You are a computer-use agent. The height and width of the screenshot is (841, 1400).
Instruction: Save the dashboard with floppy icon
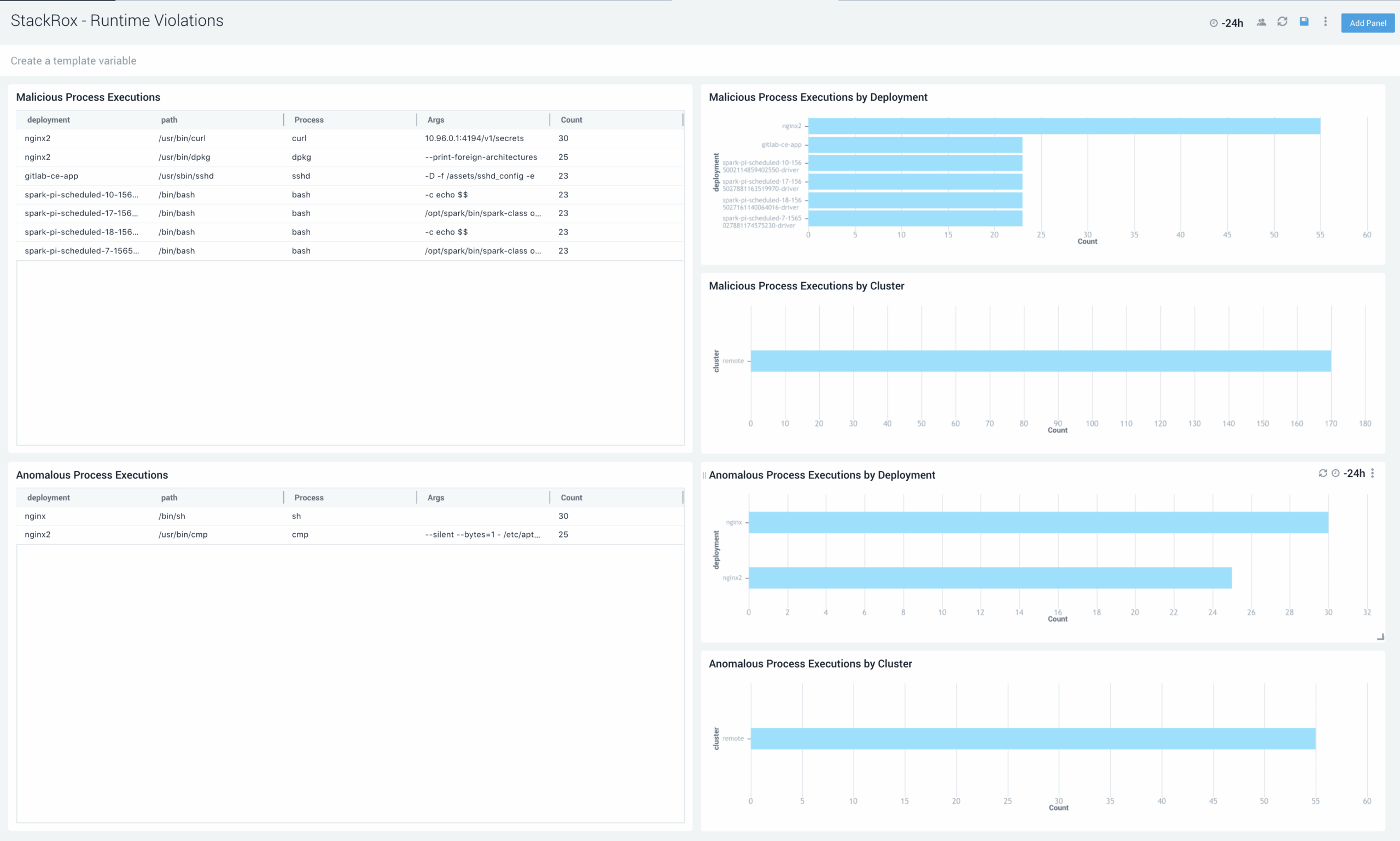point(1304,21)
